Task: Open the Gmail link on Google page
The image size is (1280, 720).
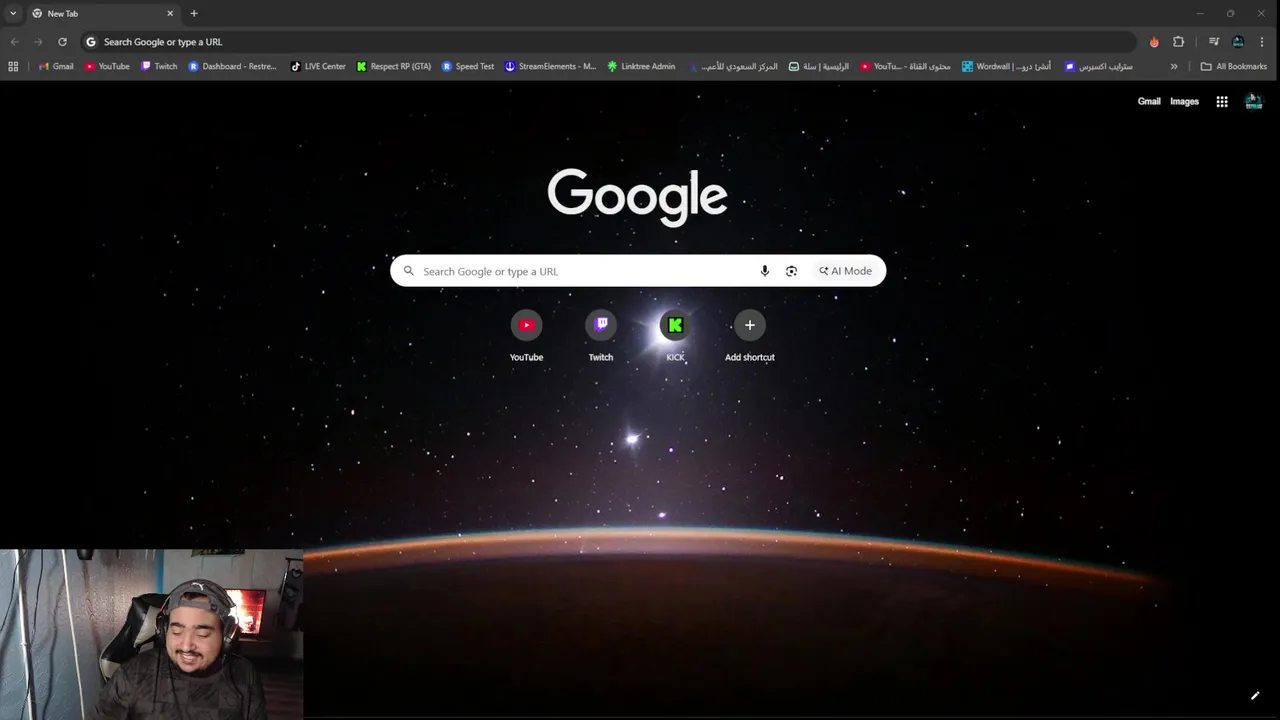Action: point(1149,101)
